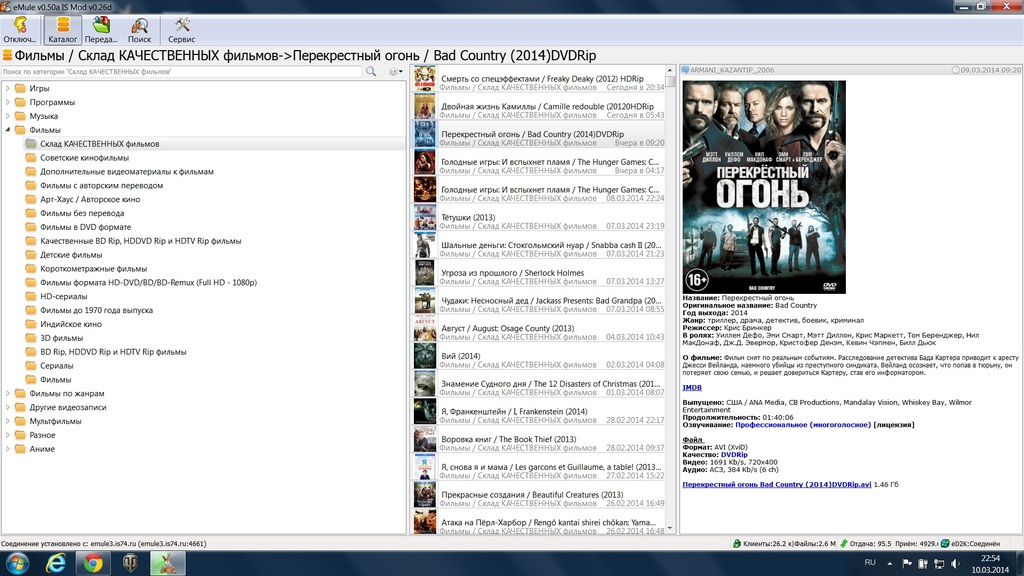Click Фильмы до 1970 года выпуска folder

pyautogui.click(x=96, y=310)
